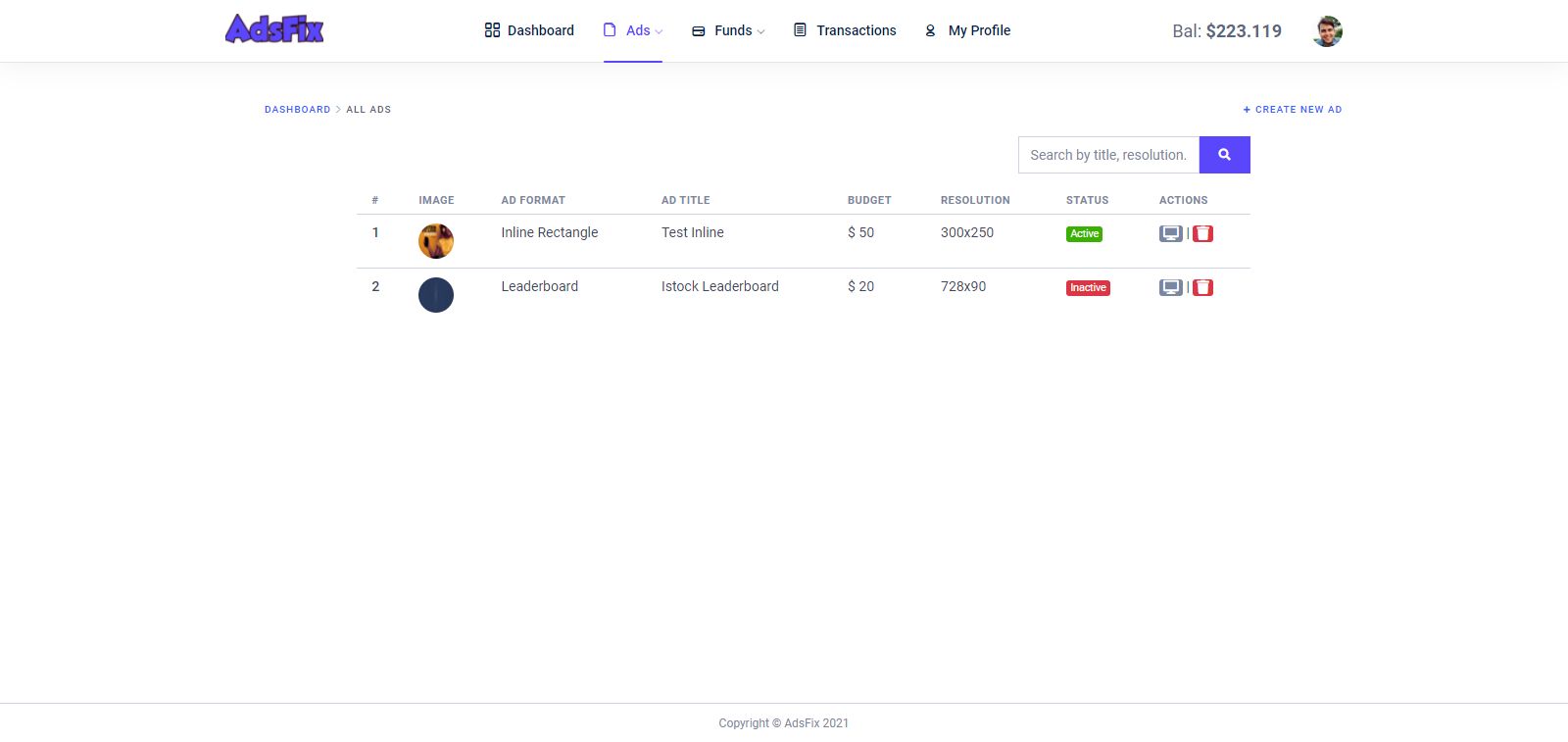Click the Dashboard breadcrumb link
Image resolution: width=1568 pixels, height=742 pixels.
click(x=297, y=110)
